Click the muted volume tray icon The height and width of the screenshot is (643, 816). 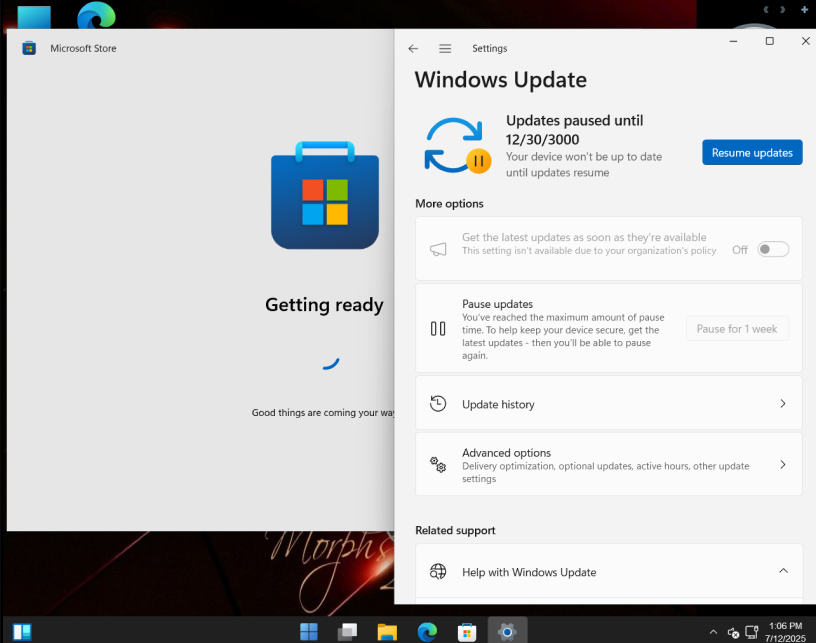click(x=733, y=633)
